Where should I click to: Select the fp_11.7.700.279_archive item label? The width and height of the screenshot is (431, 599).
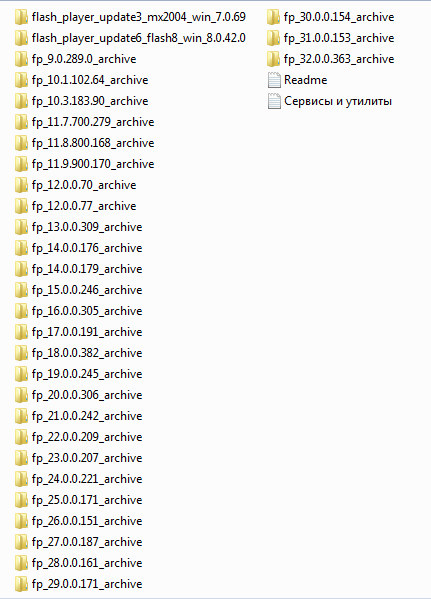(93, 122)
